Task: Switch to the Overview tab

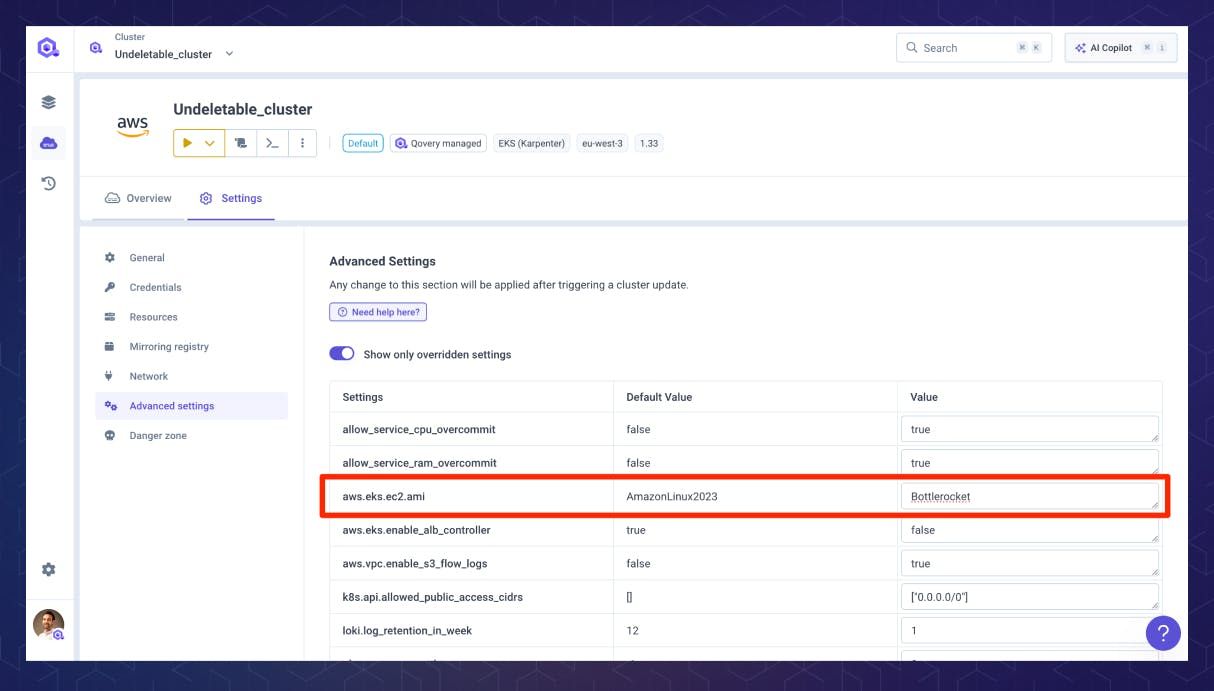Action: point(138,198)
